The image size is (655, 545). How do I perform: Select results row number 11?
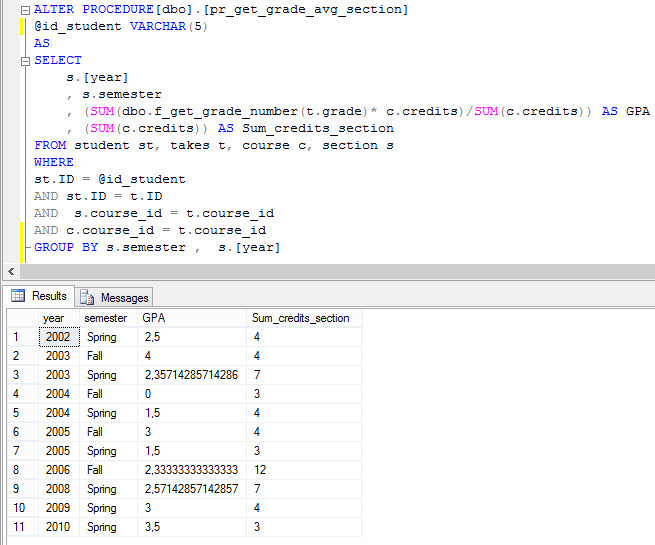coord(23,527)
